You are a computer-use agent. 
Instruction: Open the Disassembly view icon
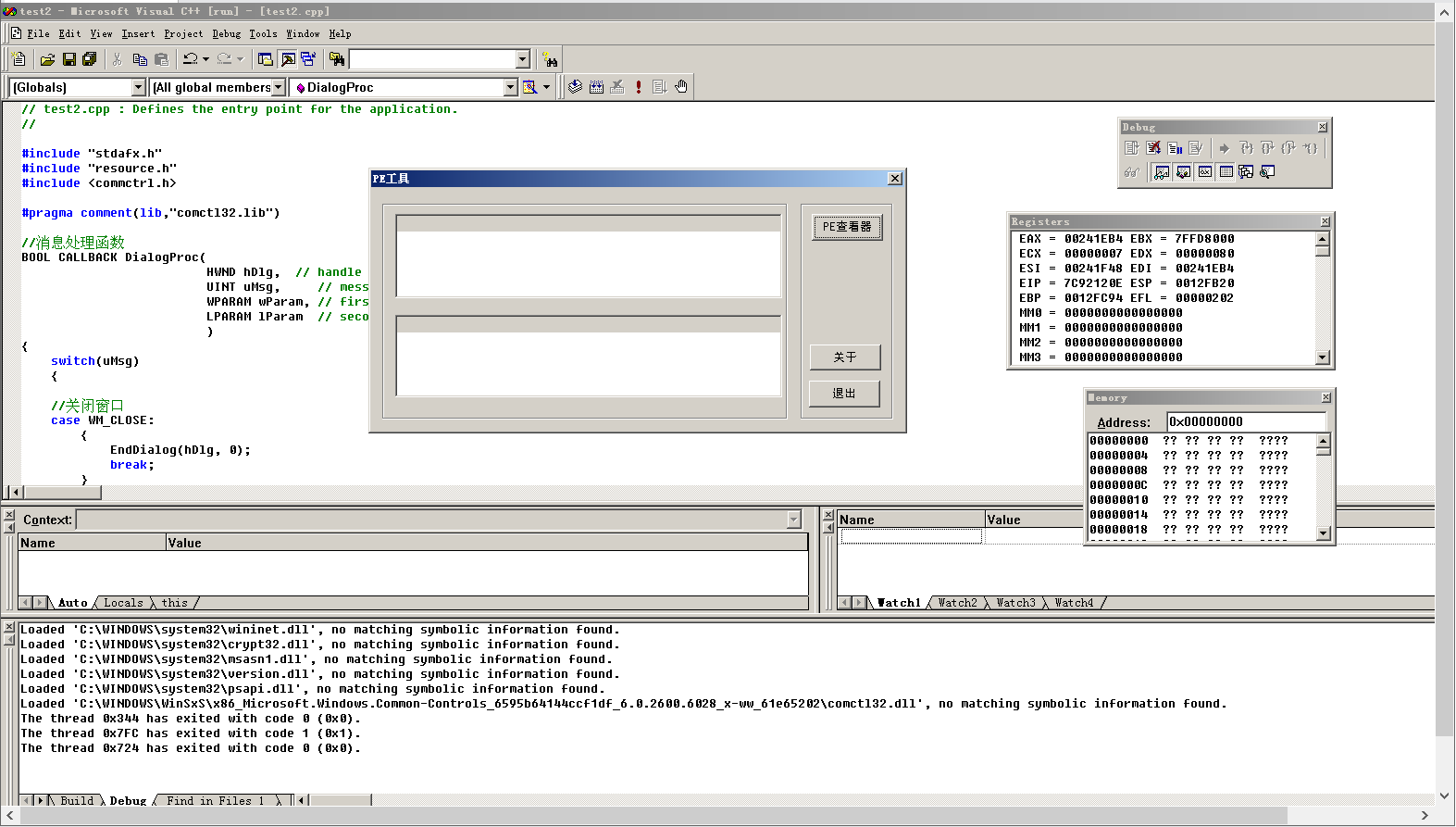coord(1267,172)
